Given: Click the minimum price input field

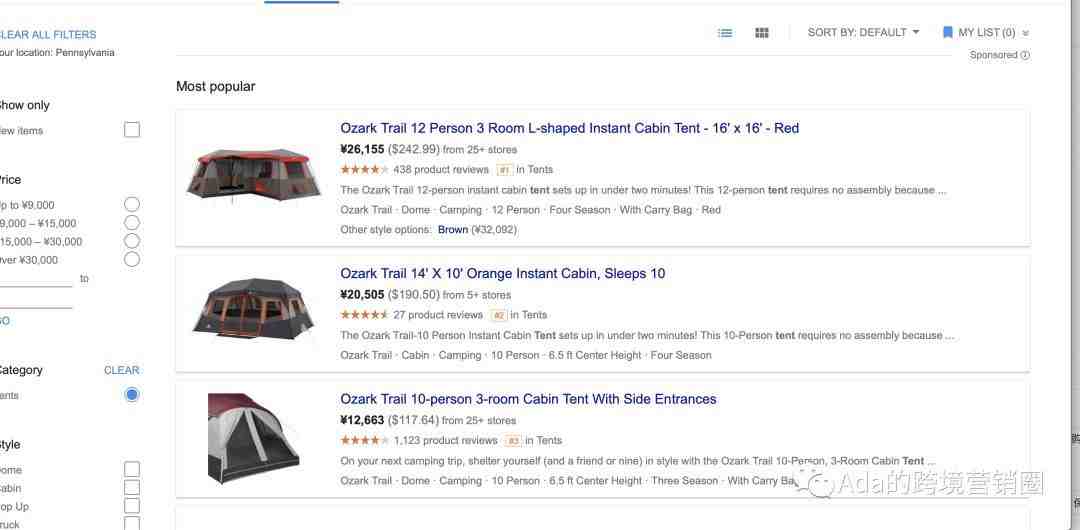Looking at the screenshot, I should (36, 279).
